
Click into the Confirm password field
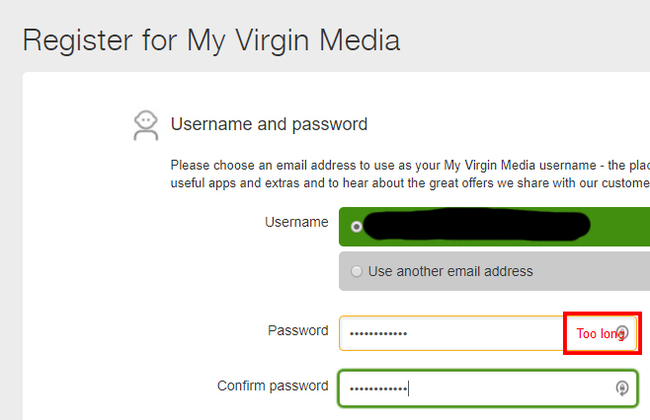(500, 387)
